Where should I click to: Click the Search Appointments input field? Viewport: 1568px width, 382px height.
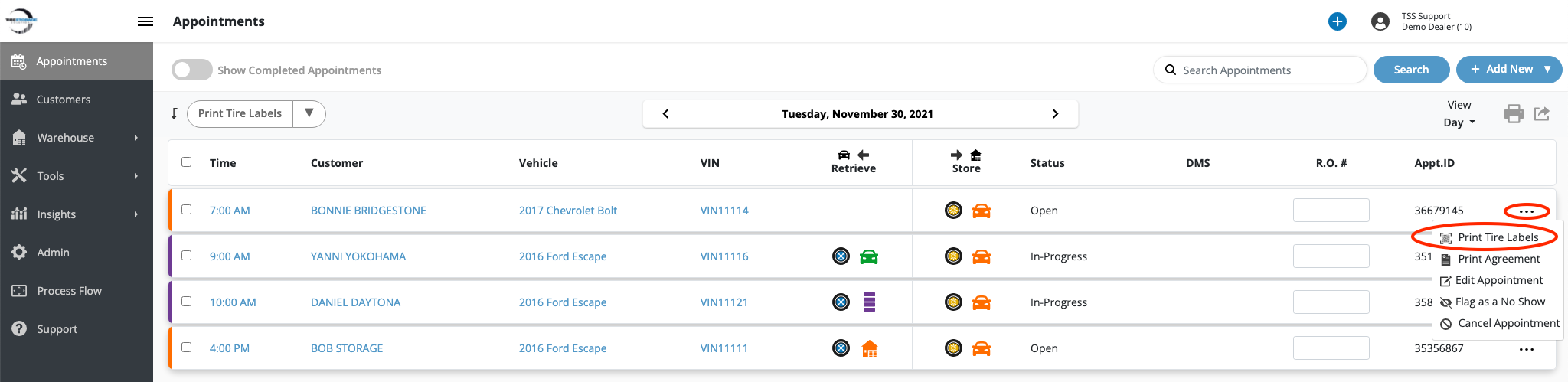(x=1260, y=70)
